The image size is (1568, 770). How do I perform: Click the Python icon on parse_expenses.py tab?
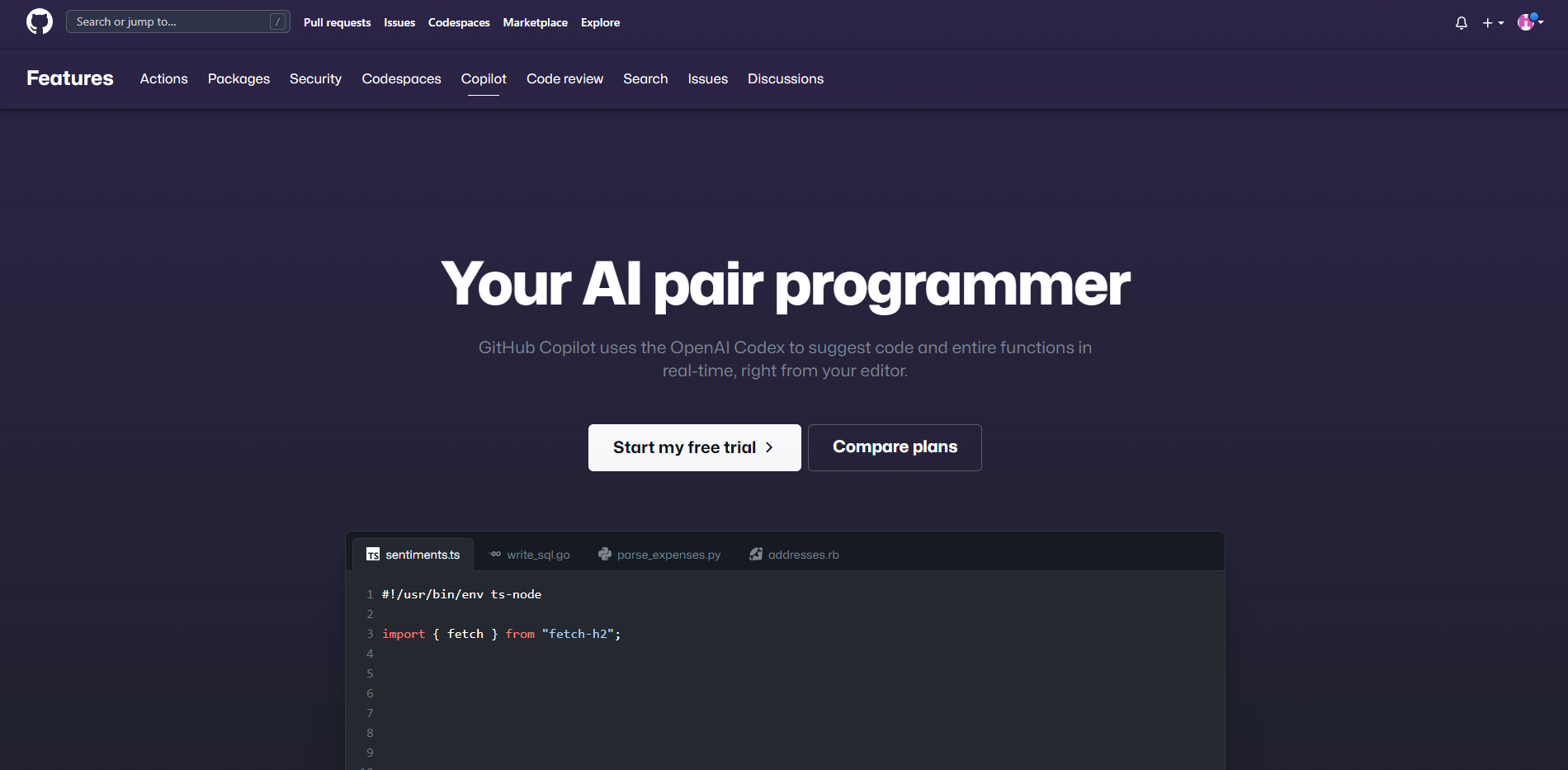605,554
